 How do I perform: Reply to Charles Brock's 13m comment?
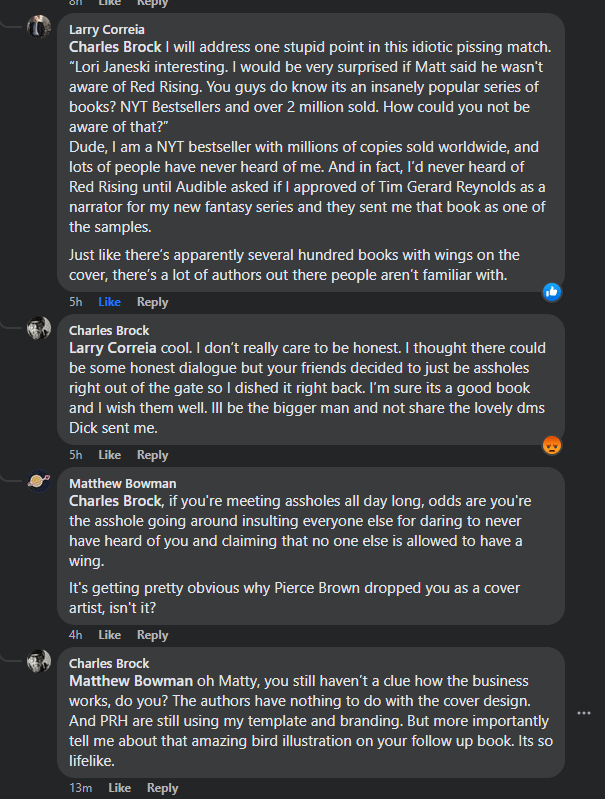coord(162,788)
